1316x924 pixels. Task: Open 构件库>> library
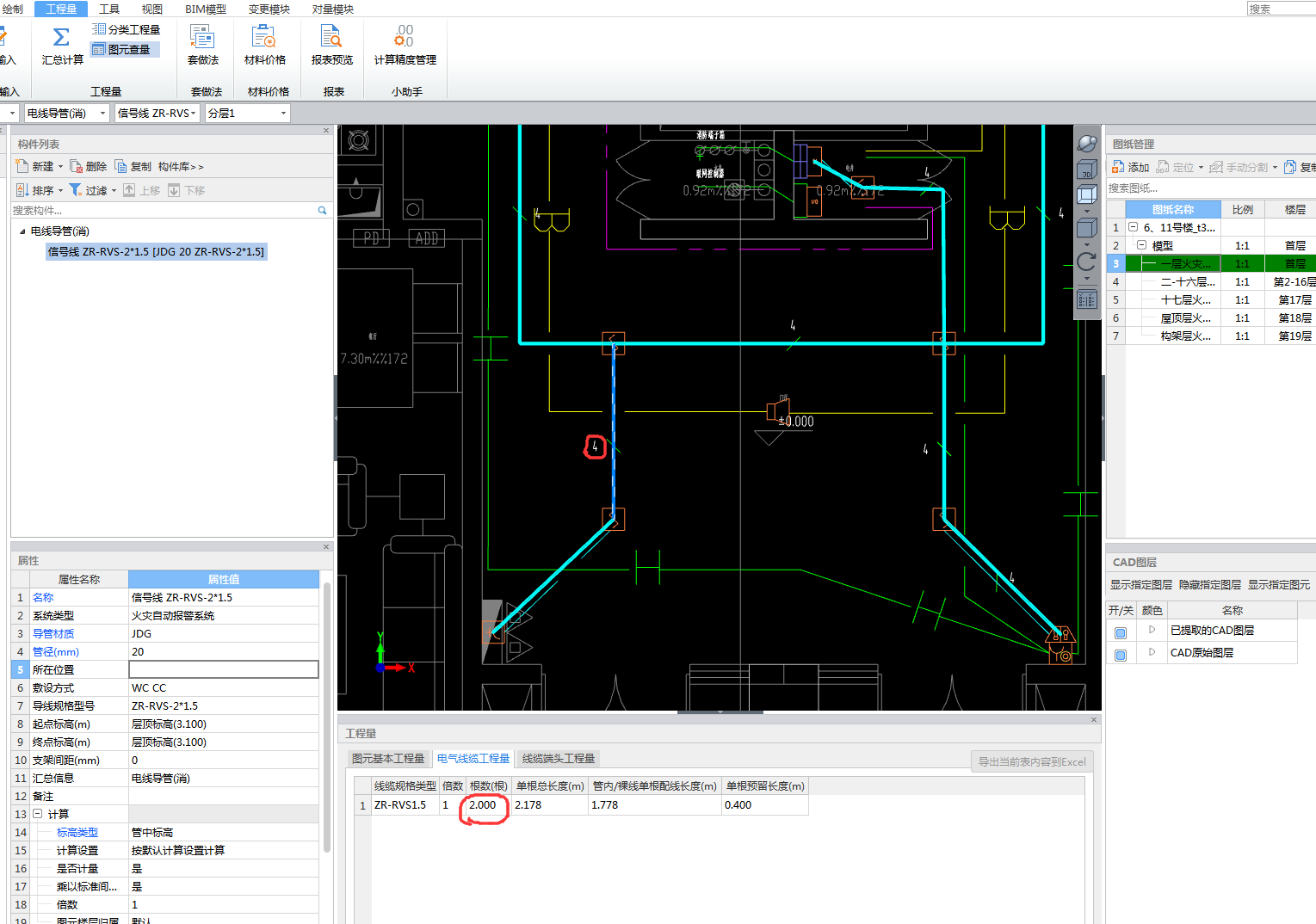coord(181,166)
